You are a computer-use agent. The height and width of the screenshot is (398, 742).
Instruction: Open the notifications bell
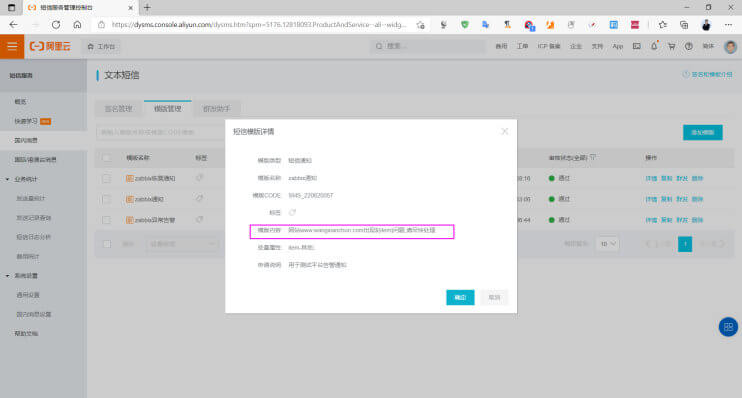point(654,46)
